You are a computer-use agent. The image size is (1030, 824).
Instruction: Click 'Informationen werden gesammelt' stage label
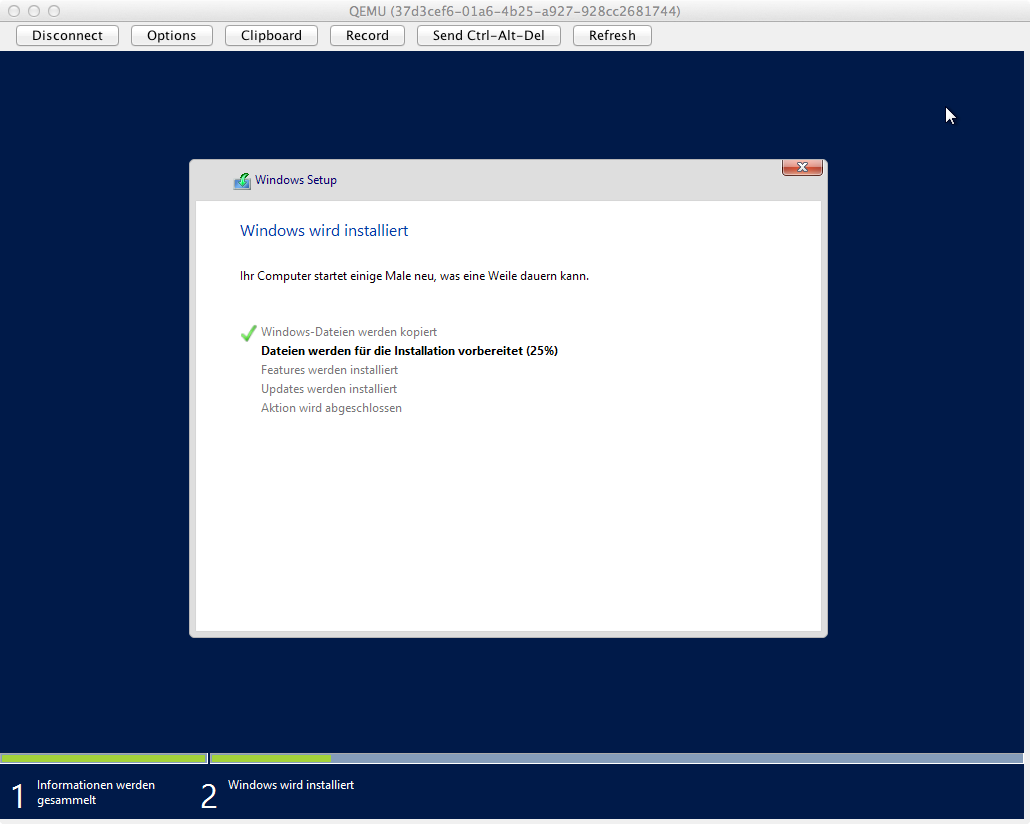coord(96,792)
